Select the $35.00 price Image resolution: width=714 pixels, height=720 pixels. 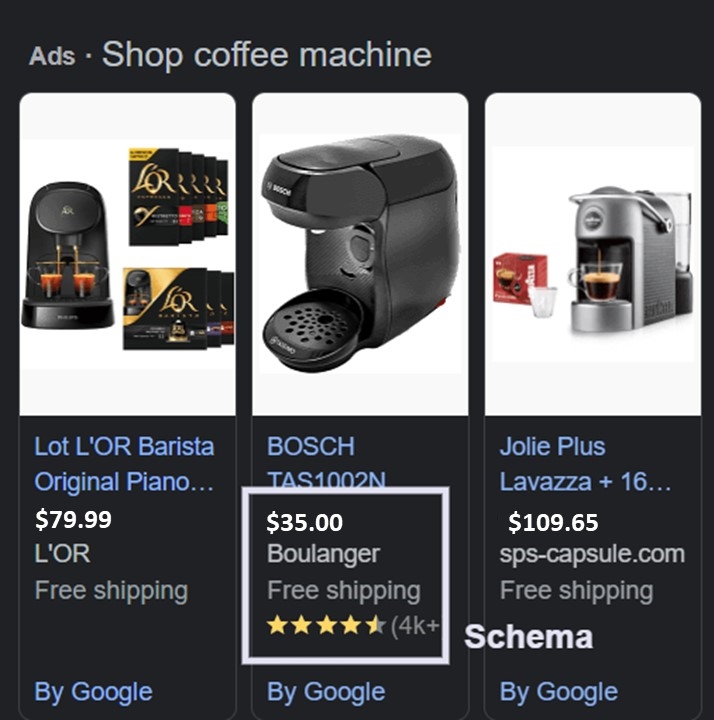click(304, 523)
